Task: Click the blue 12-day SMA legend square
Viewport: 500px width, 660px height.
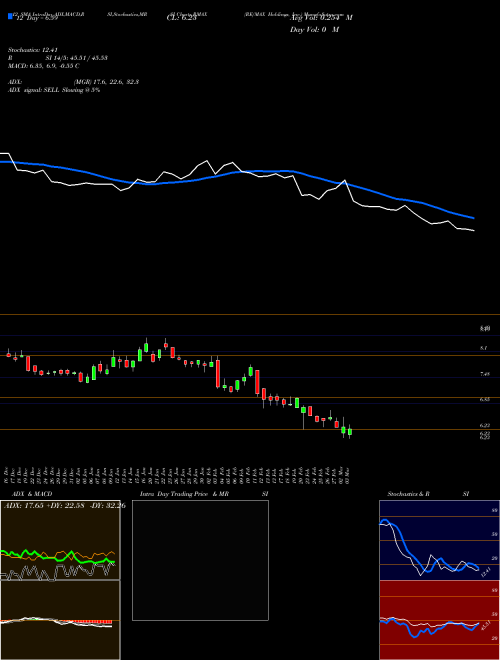Action: click(x=10, y=16)
